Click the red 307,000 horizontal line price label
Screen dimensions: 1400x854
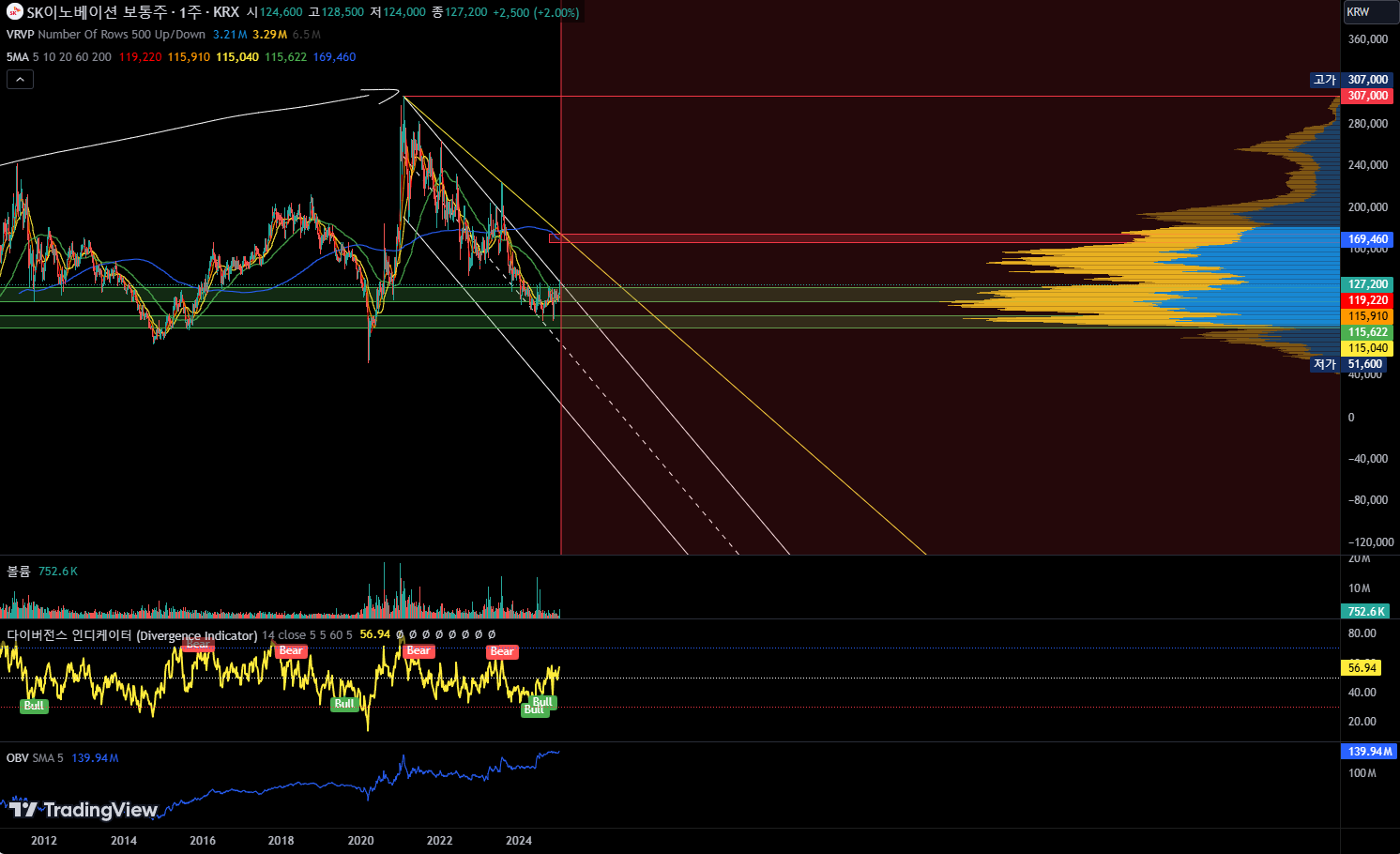(1367, 96)
